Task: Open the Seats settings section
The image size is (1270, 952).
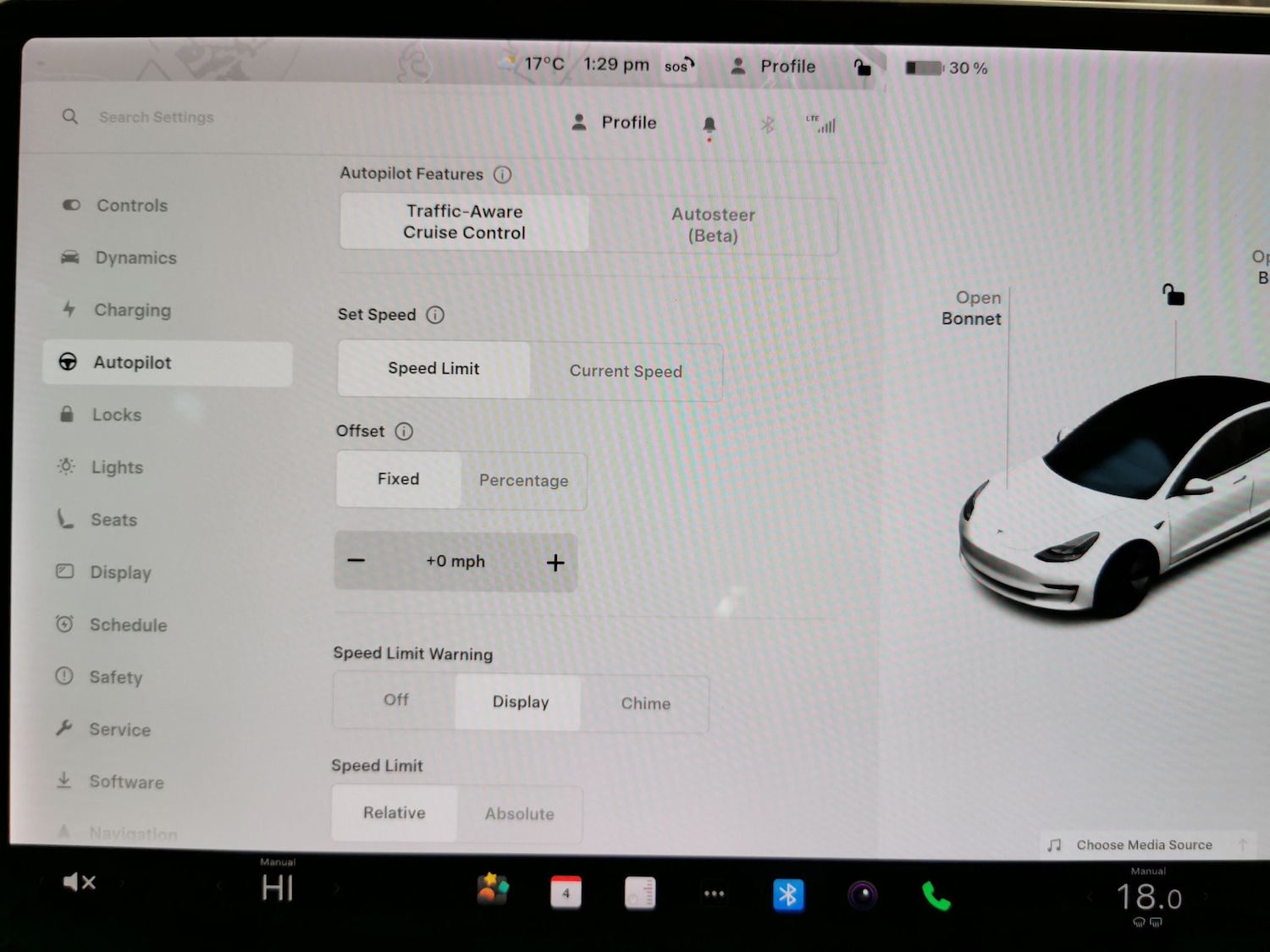Action: 113,520
